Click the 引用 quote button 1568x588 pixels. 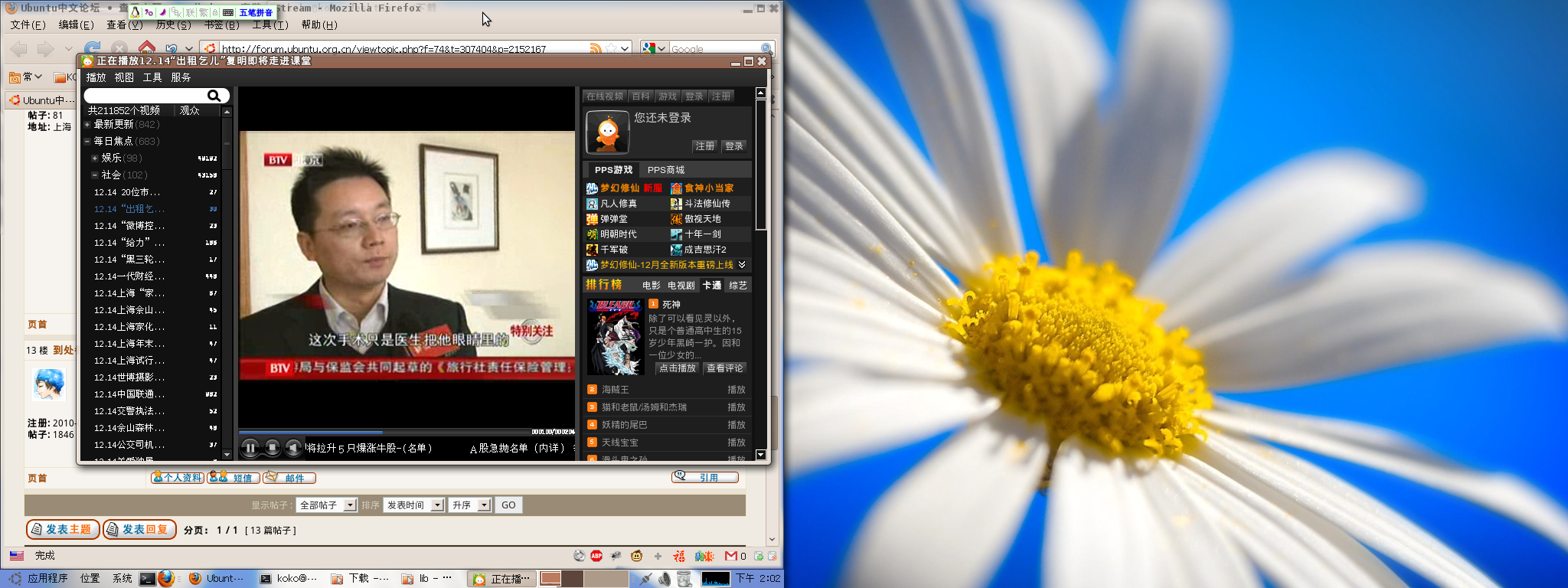coord(705,478)
